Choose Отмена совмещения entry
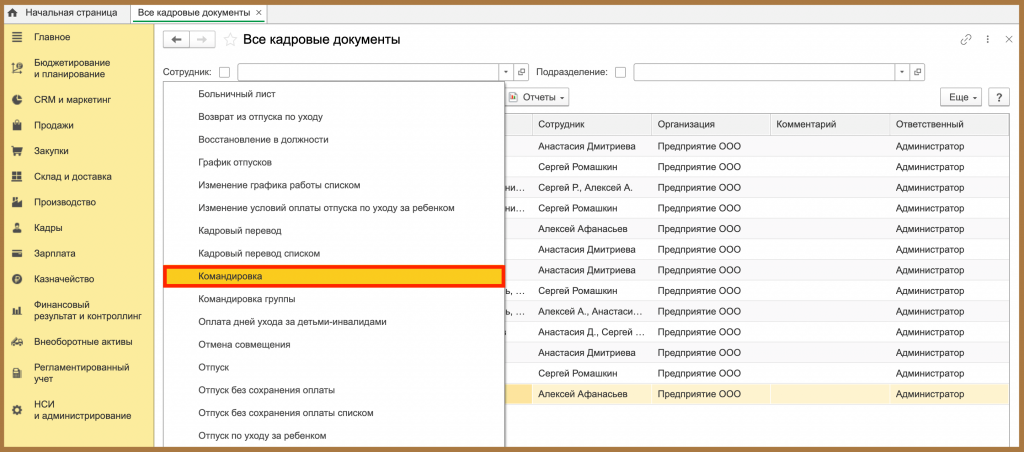 [x=334, y=344]
